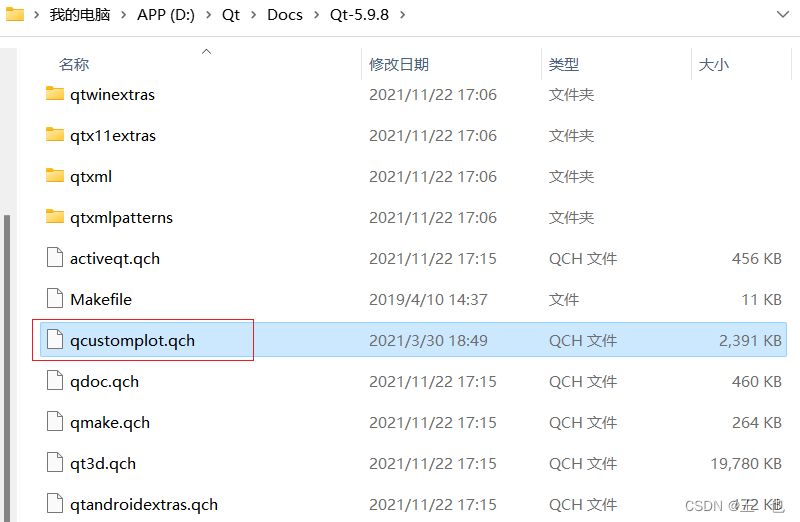Select the qdoc.qch file name

tap(104, 382)
